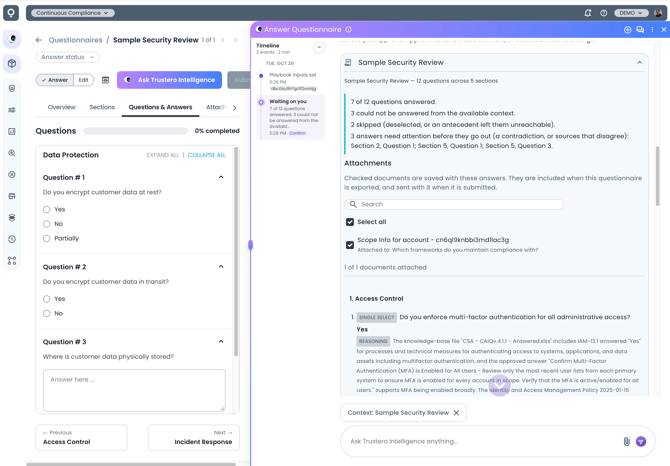Click Ask Trustero Intelligence button
Screen dimensions: 670x466
(x=169, y=80)
